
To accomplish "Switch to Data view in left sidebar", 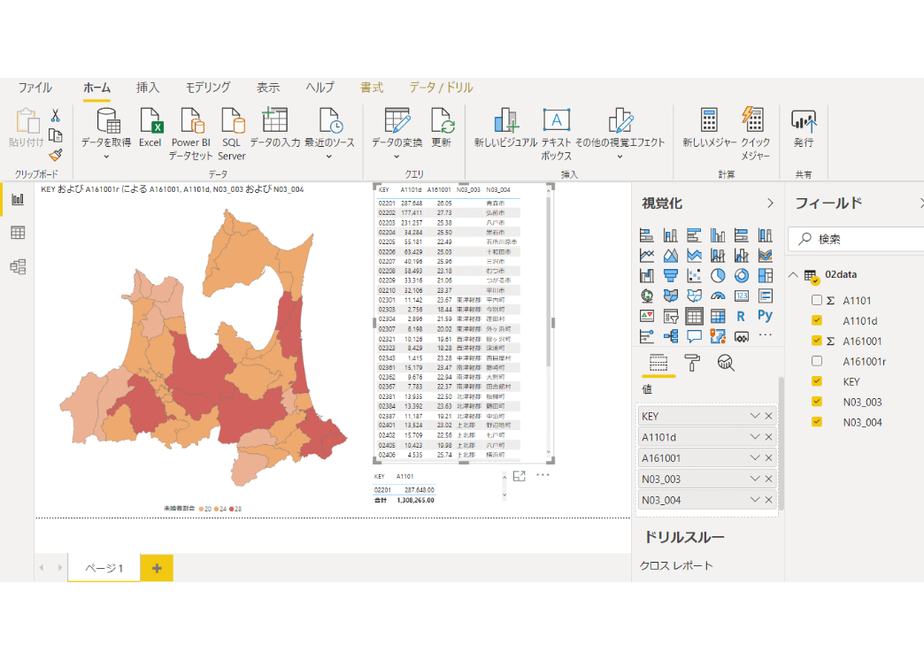I will coord(18,233).
